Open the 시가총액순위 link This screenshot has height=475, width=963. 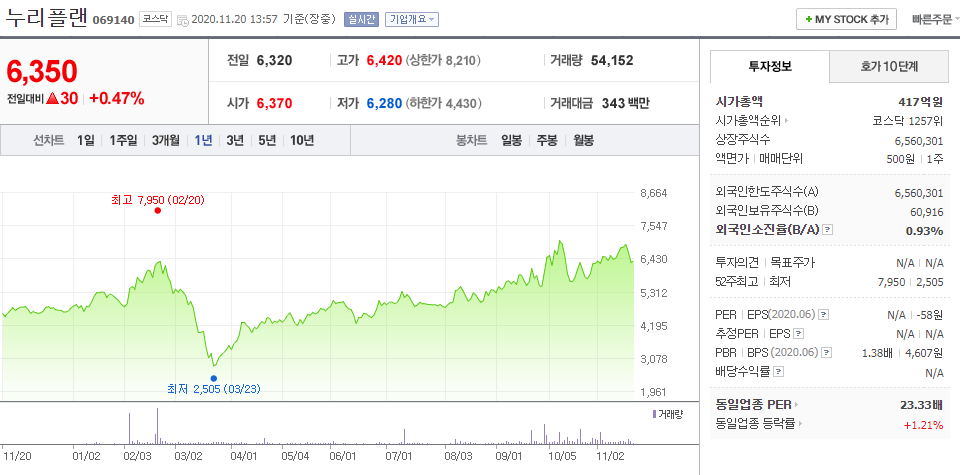click(x=749, y=121)
